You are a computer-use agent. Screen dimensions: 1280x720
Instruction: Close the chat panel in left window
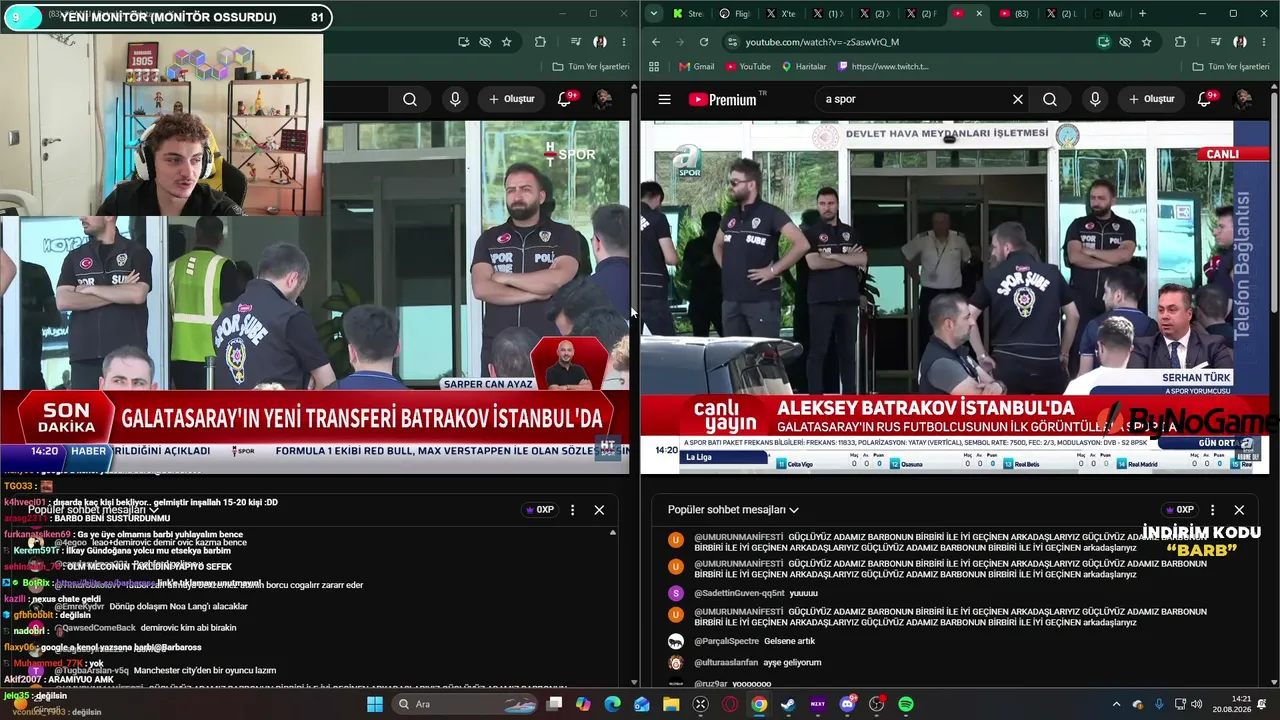click(599, 510)
